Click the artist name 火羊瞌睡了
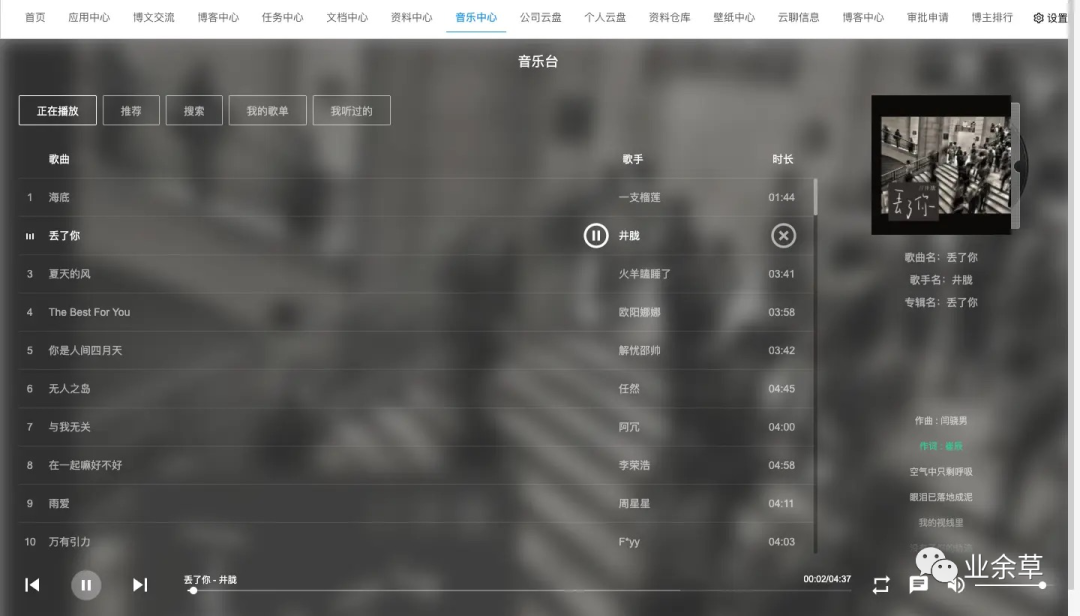 click(x=645, y=274)
